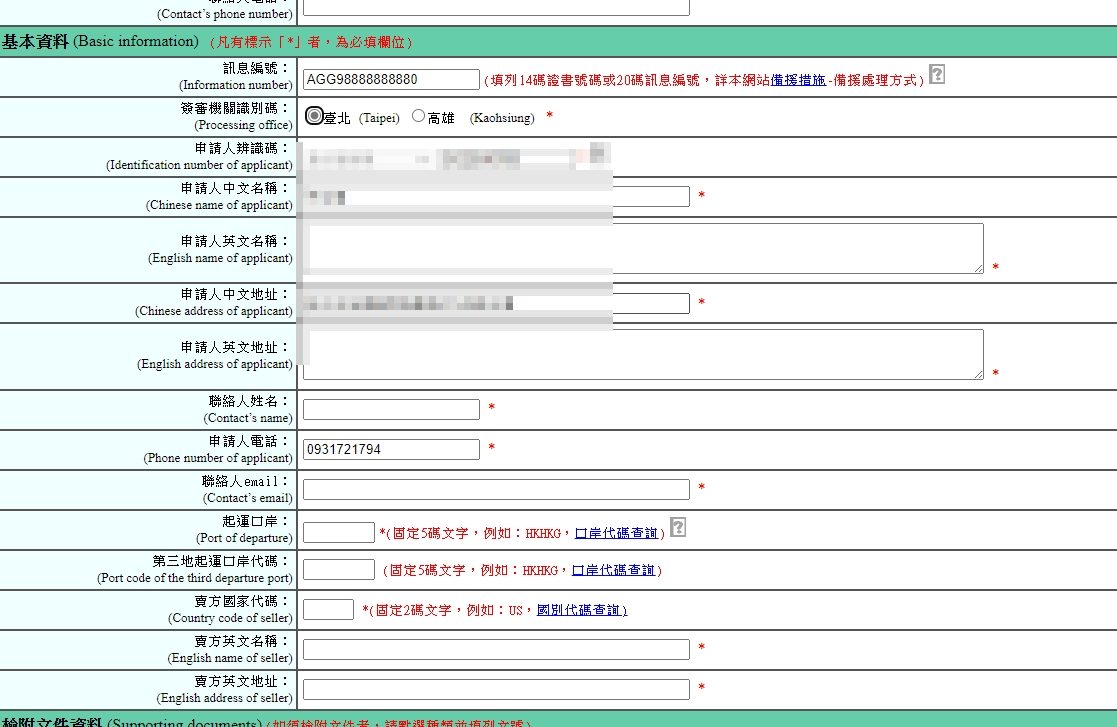Open the 國別代碼查詢 country code link
1117x727 pixels.
coord(582,610)
